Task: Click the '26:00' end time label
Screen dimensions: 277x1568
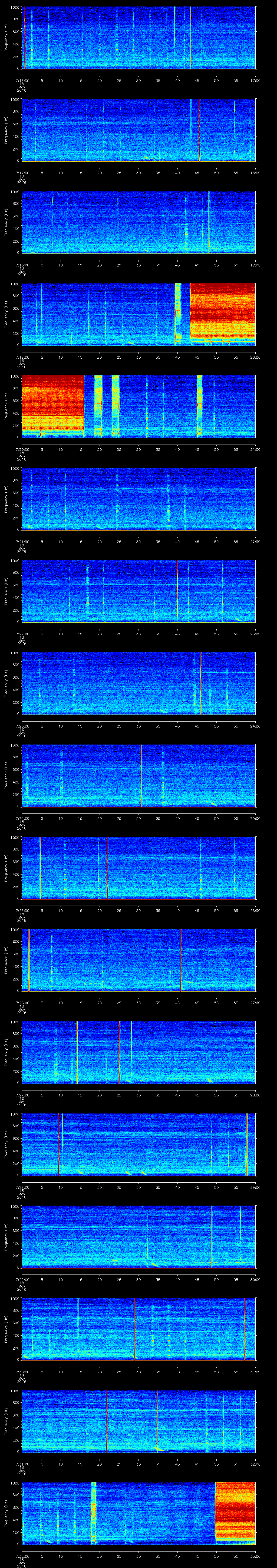Action: (255, 910)
